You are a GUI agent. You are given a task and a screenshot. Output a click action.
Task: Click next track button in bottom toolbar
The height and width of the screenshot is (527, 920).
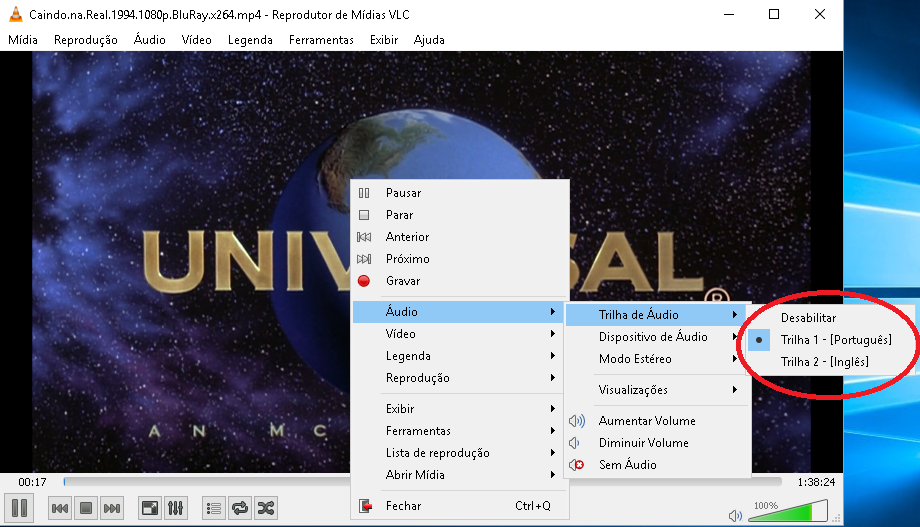(111, 508)
